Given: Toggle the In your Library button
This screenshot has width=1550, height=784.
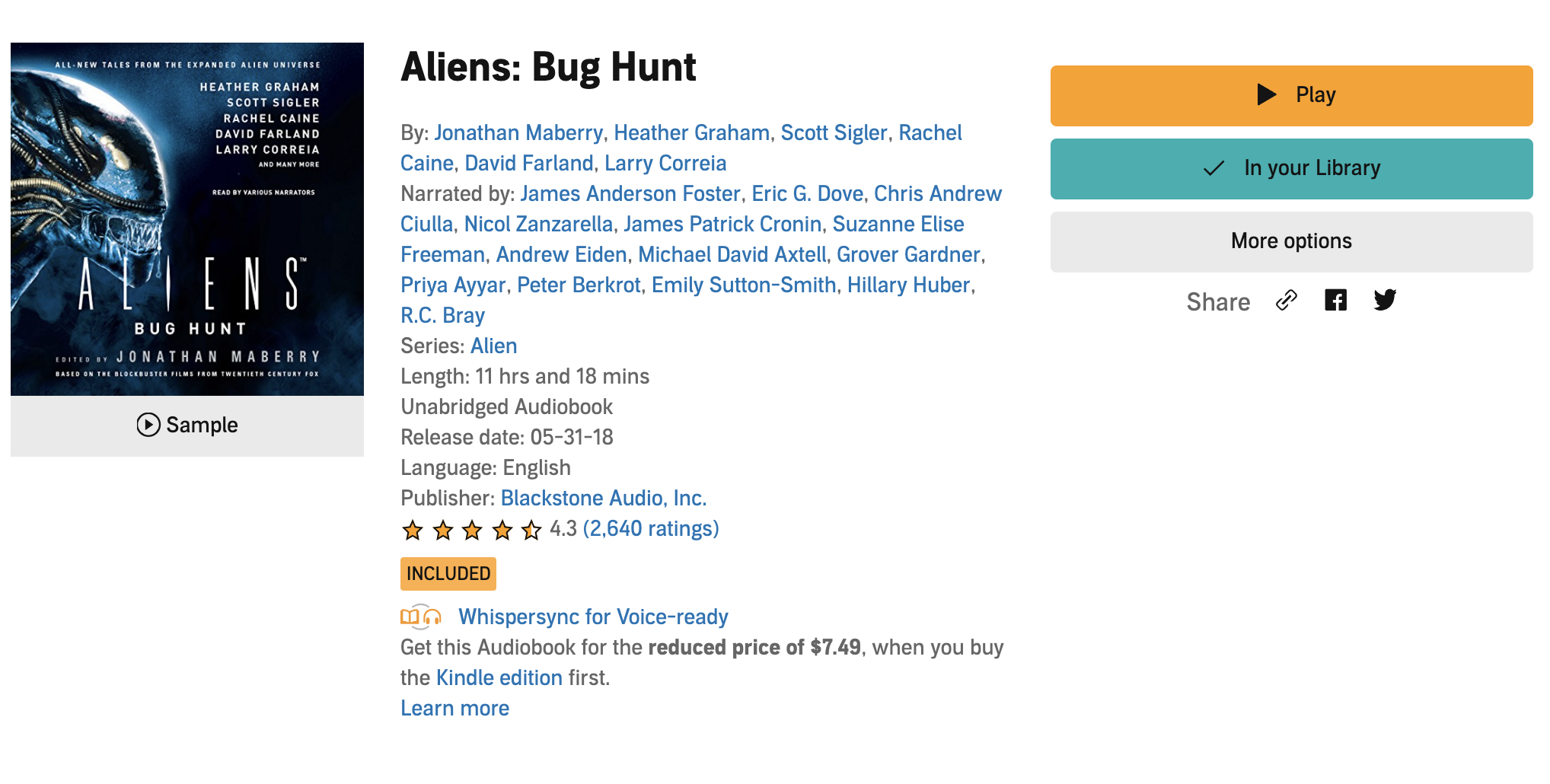Looking at the screenshot, I should click(x=1291, y=169).
